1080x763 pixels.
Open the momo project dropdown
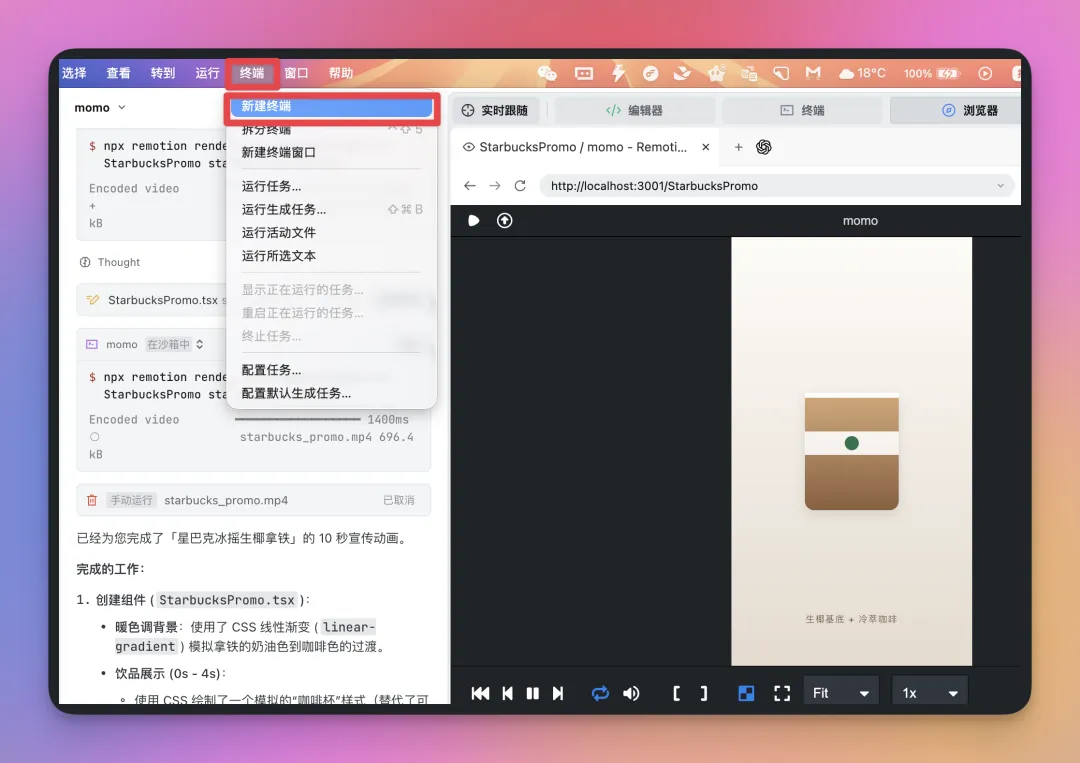100,107
